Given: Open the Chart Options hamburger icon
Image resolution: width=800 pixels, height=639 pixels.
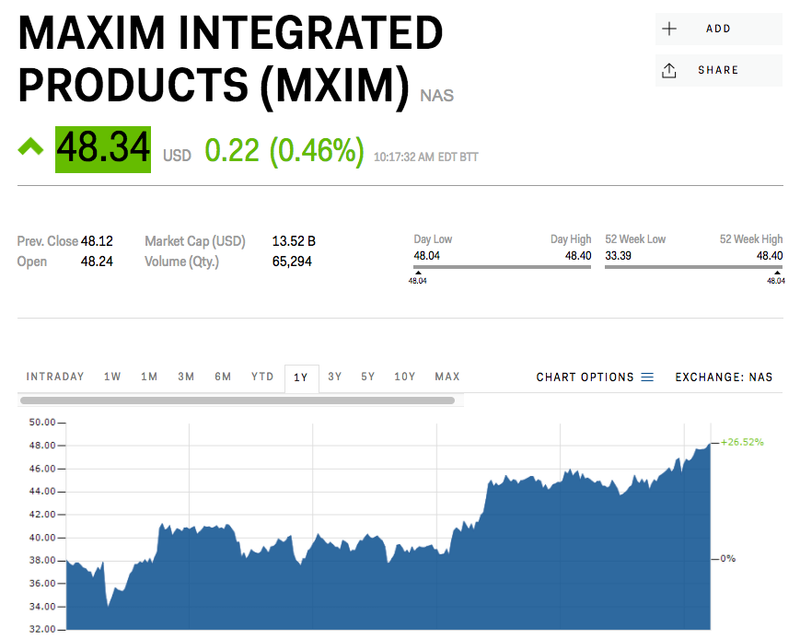Looking at the screenshot, I should pyautogui.click(x=647, y=377).
